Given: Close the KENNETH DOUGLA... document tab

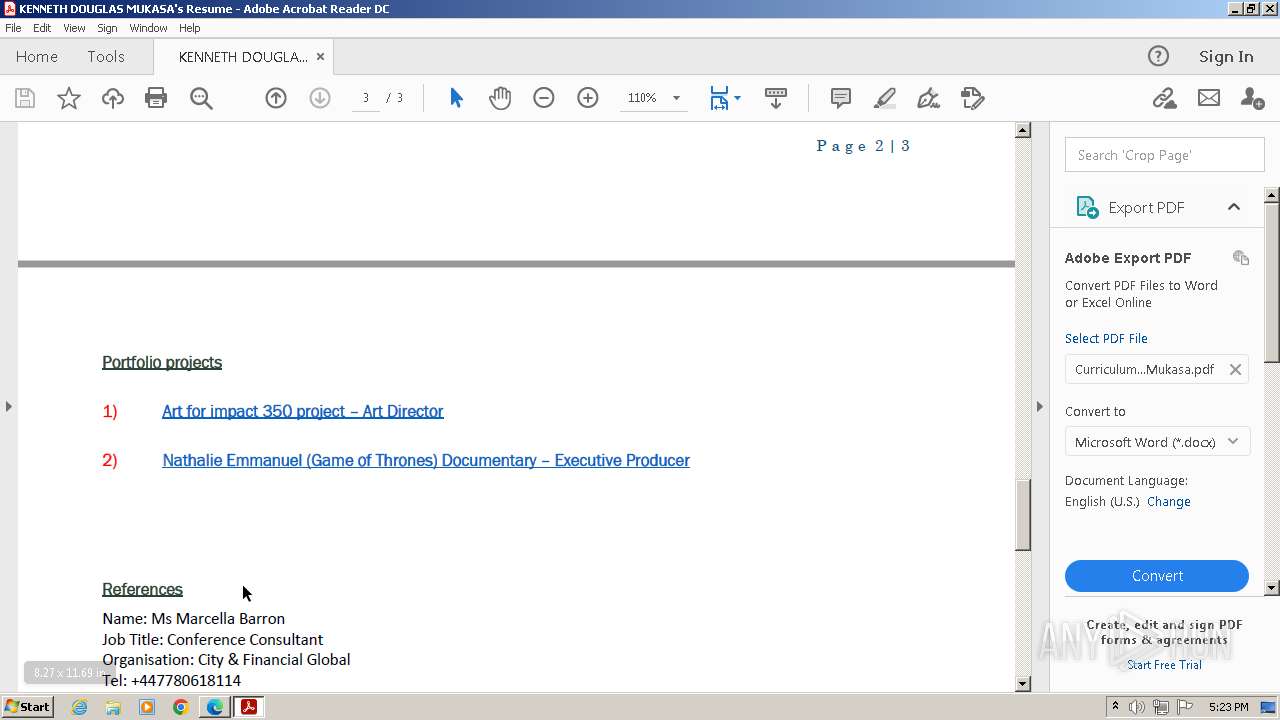Looking at the screenshot, I should tap(320, 57).
